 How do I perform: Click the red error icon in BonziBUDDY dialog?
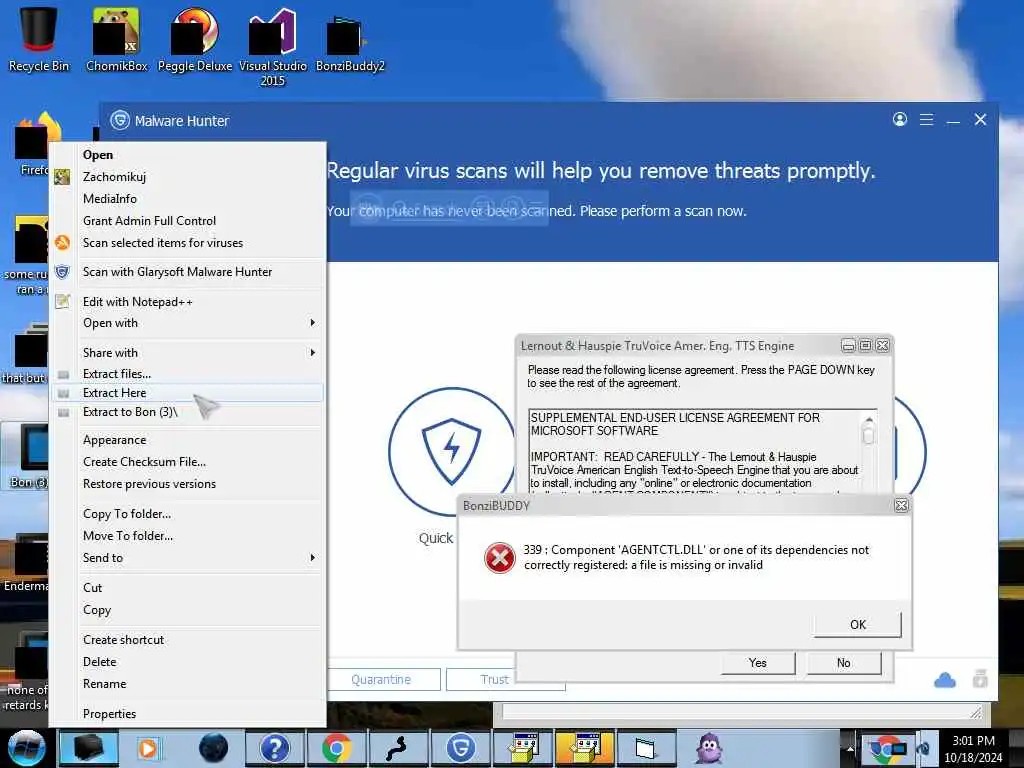[500, 558]
